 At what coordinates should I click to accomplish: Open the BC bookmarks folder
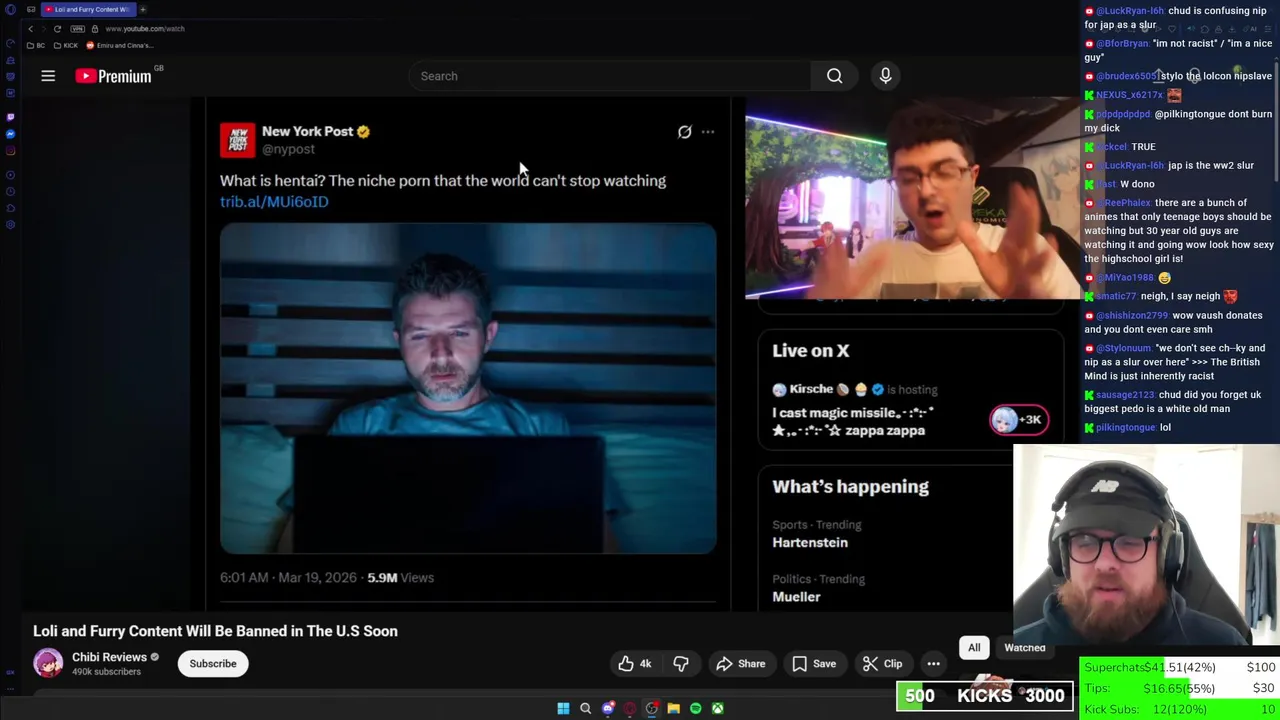36,45
